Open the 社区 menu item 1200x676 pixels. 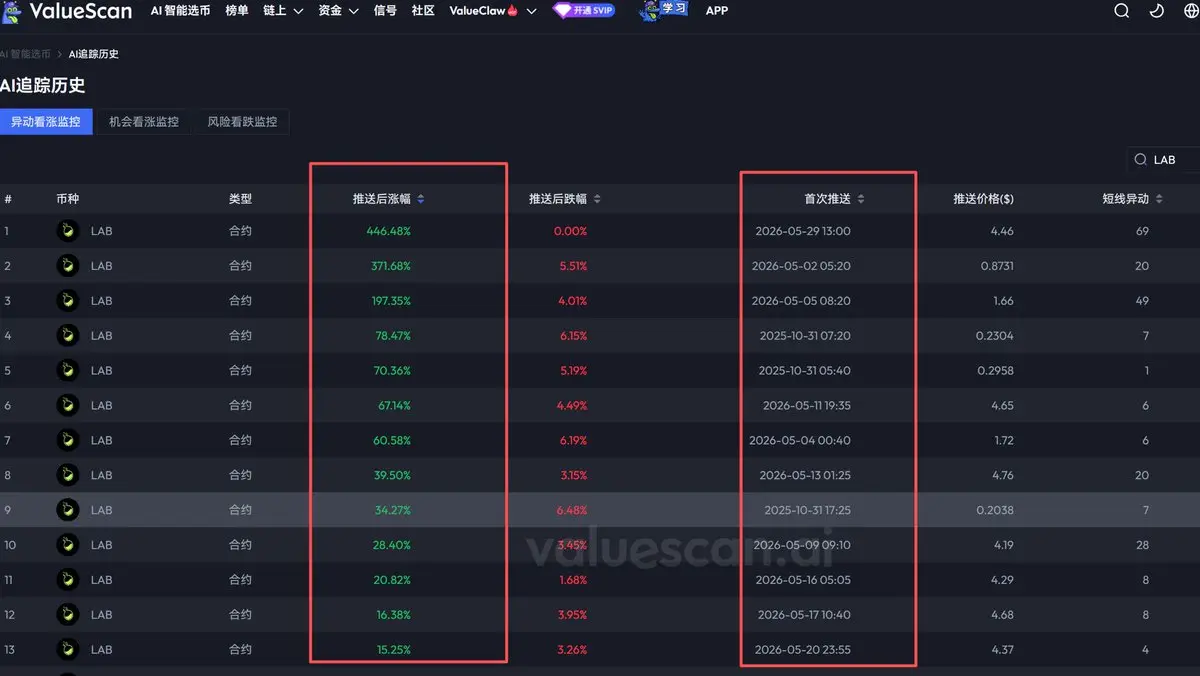423,11
